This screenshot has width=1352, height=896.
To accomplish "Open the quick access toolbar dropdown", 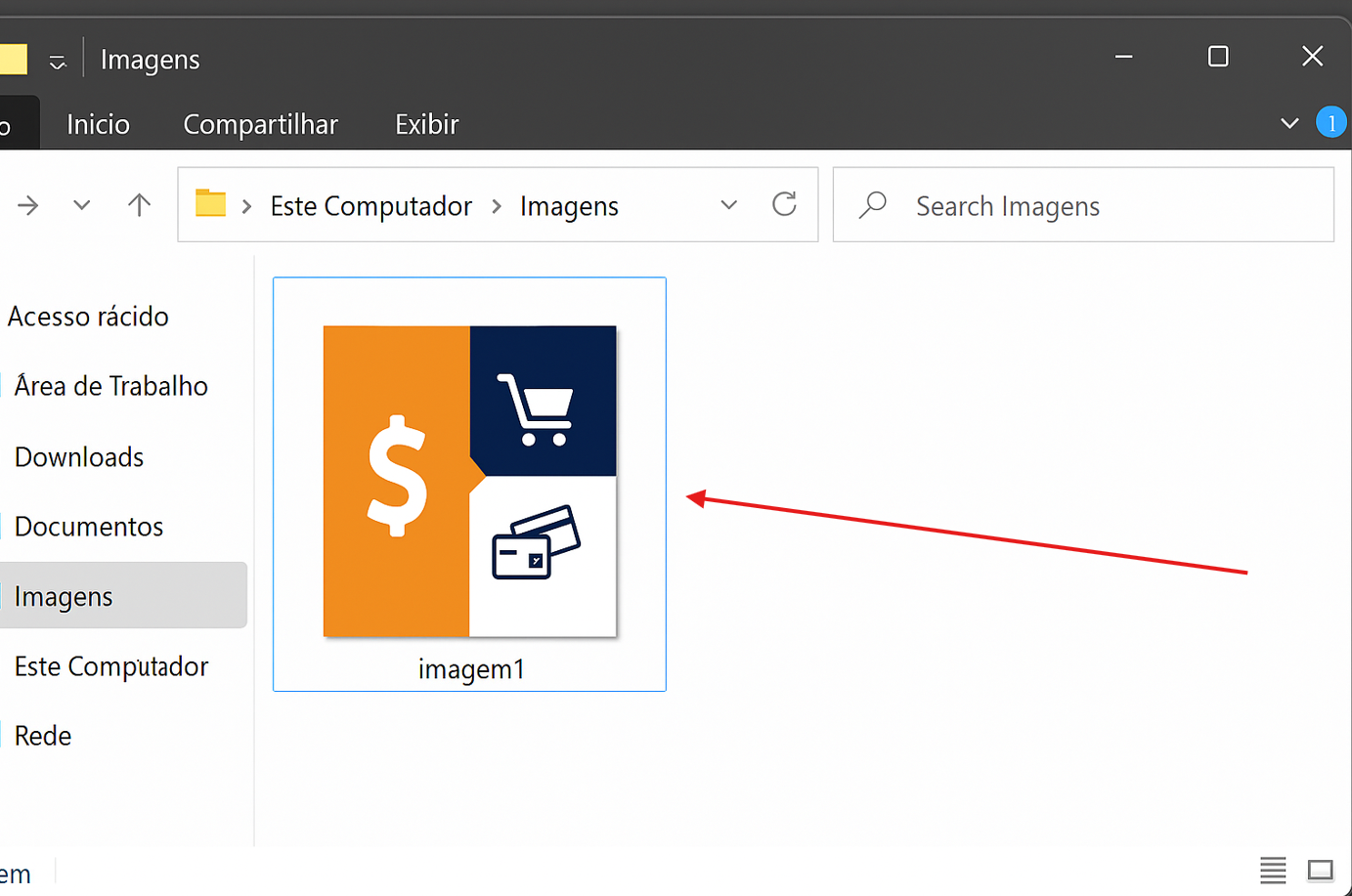I will tap(58, 63).
